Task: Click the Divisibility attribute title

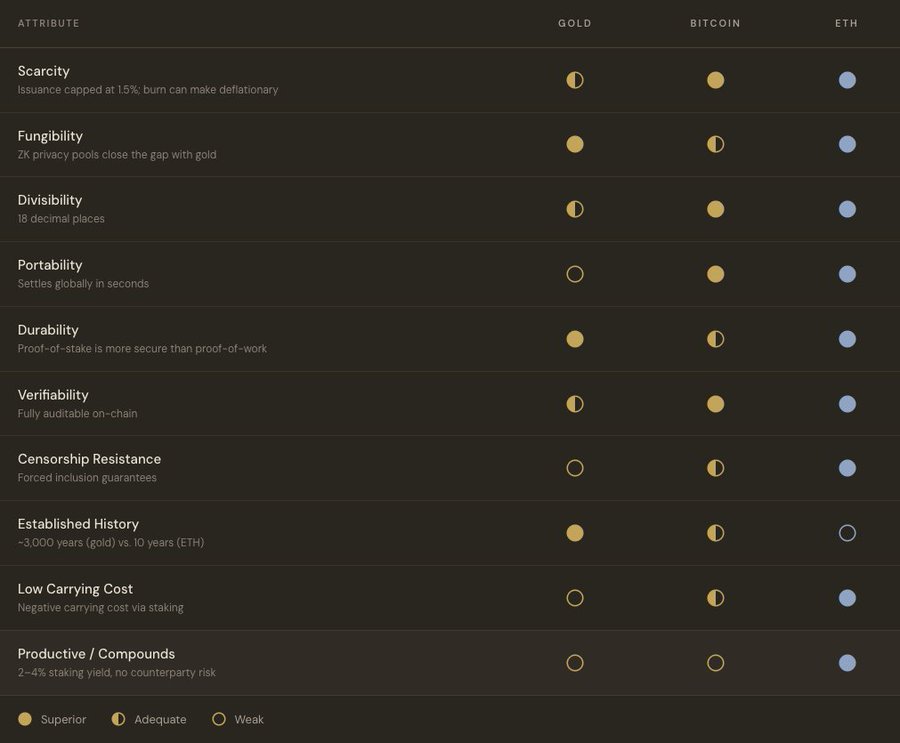Action: (x=50, y=200)
